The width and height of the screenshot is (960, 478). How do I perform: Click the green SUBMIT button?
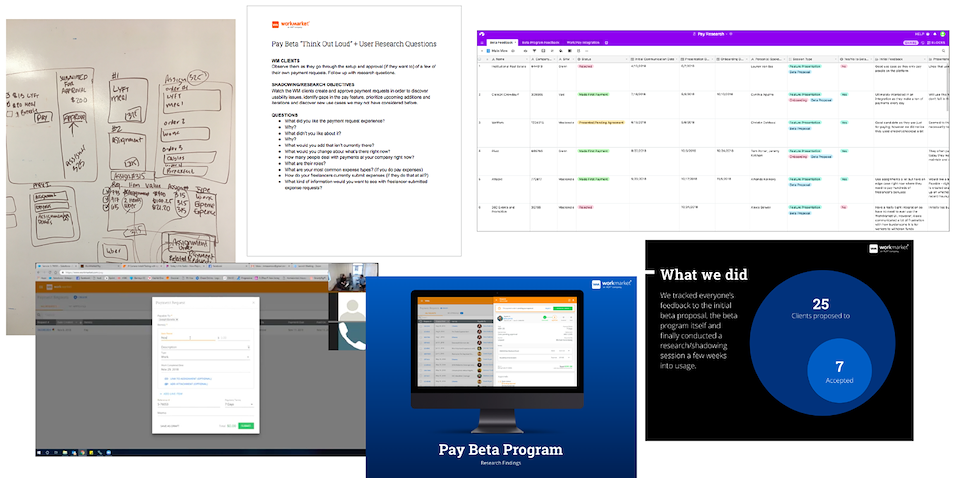246,426
